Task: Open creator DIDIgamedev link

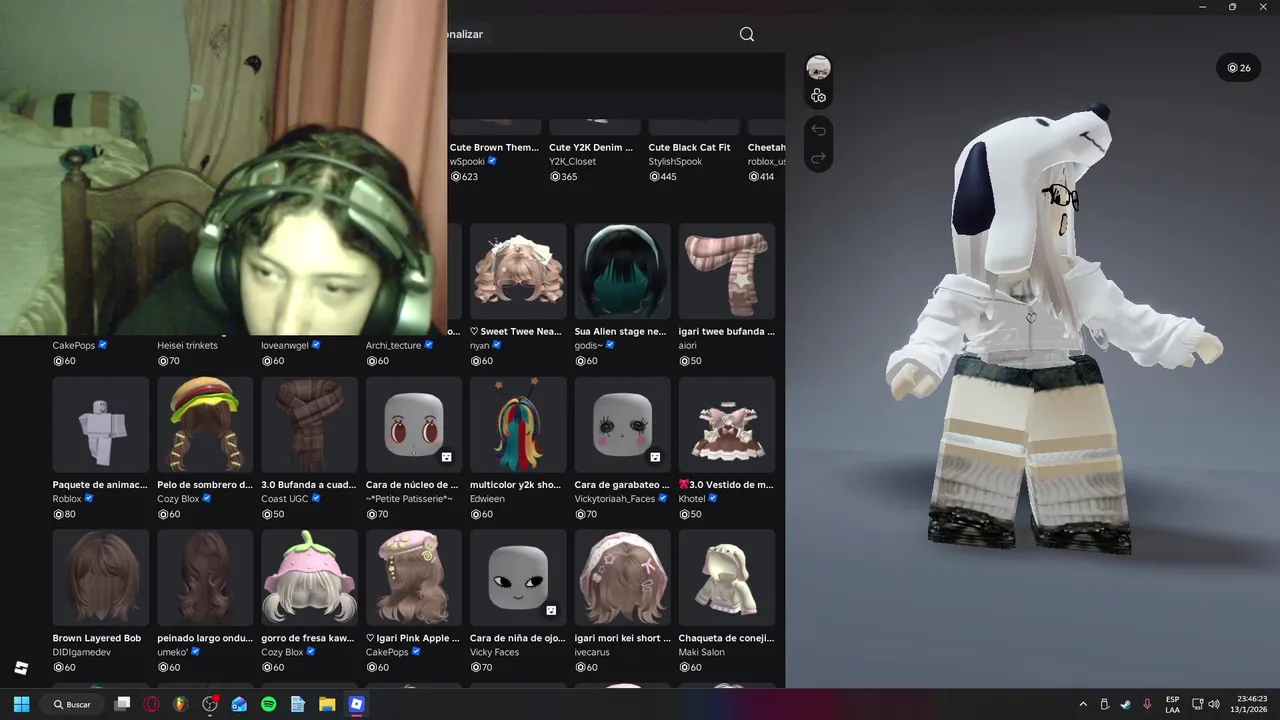Action: pos(82,652)
